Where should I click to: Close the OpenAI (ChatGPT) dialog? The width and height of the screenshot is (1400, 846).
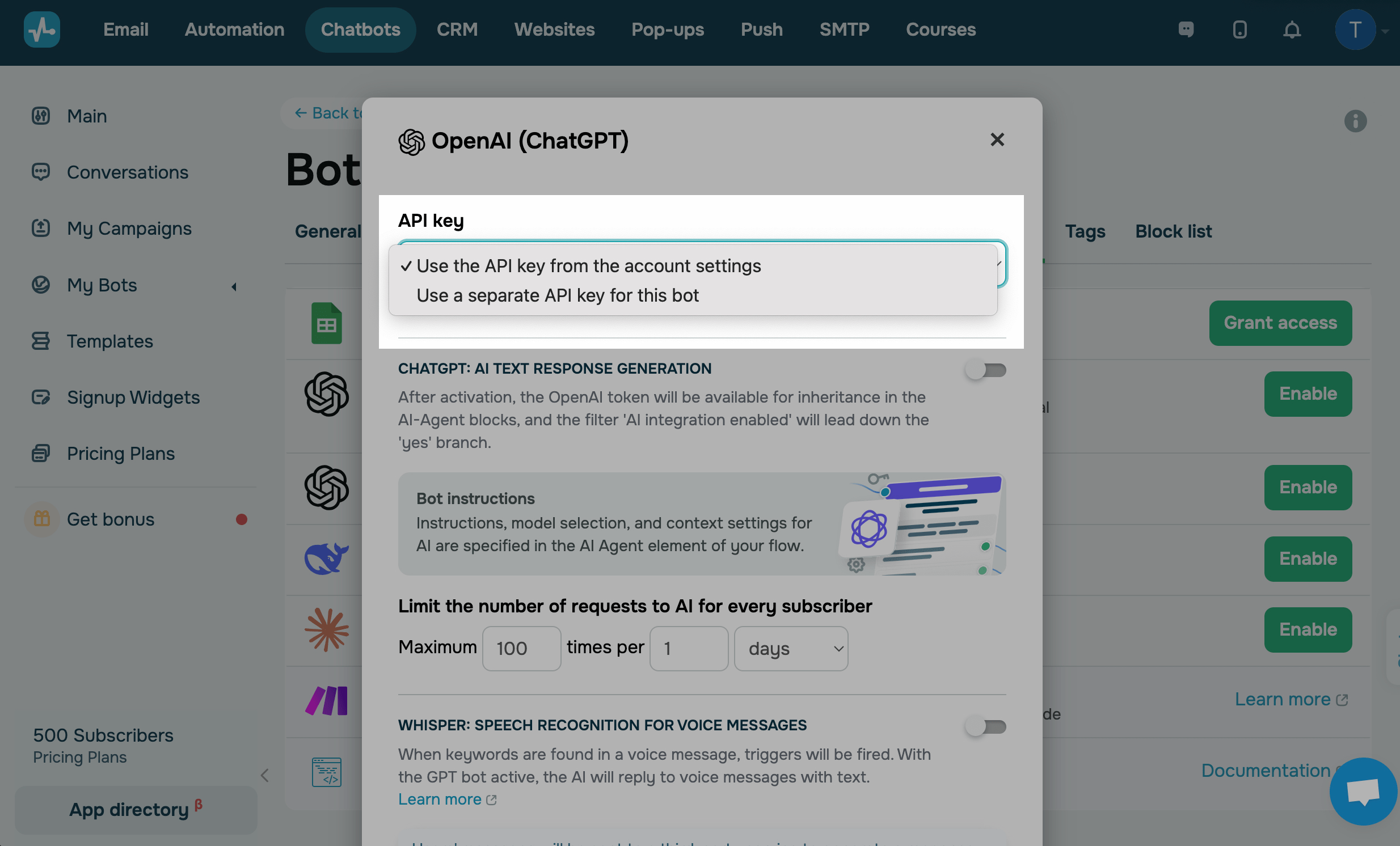tap(997, 139)
